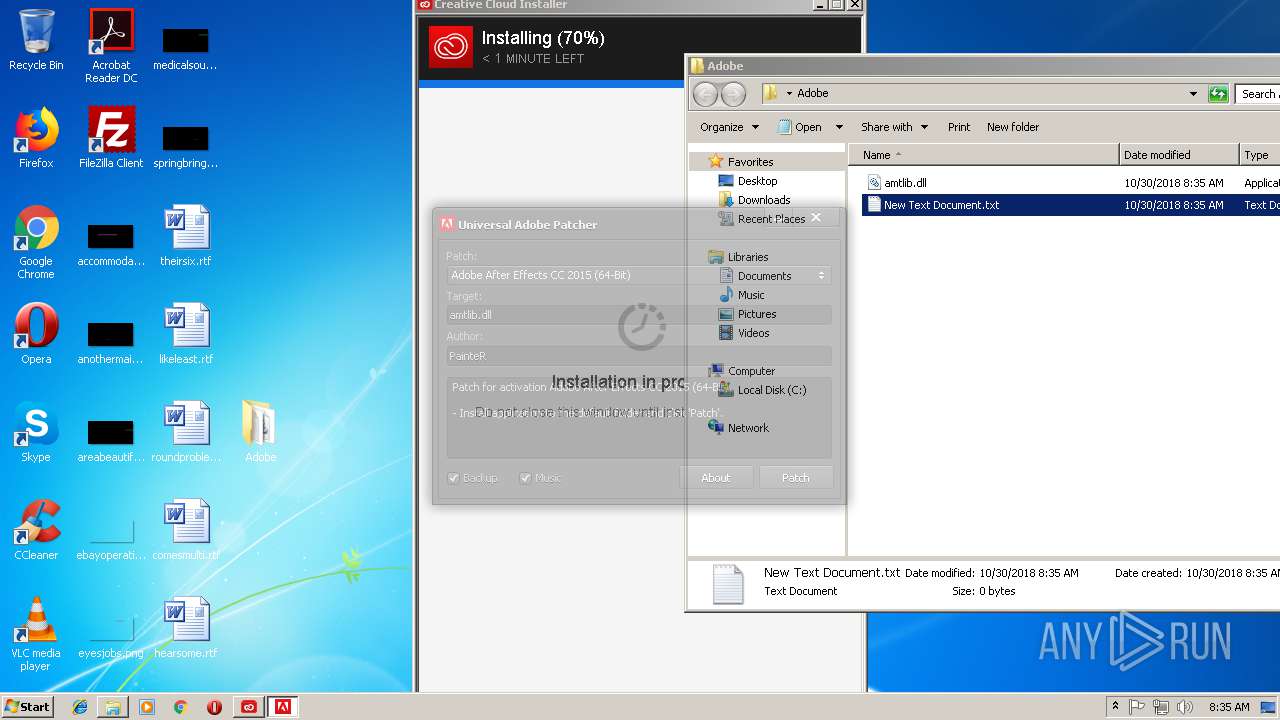
Task: Click the Windows Explorer taskbar icon
Action: (x=113, y=707)
